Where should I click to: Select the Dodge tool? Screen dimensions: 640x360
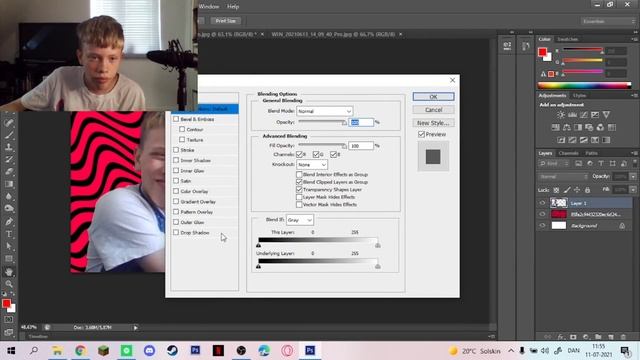click(9, 209)
